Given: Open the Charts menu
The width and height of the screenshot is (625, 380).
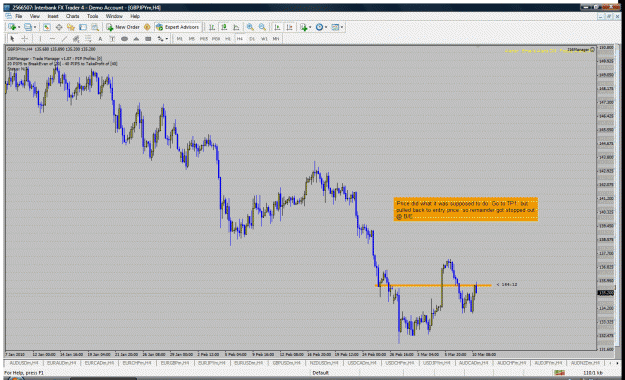Looking at the screenshot, I should (73, 16).
